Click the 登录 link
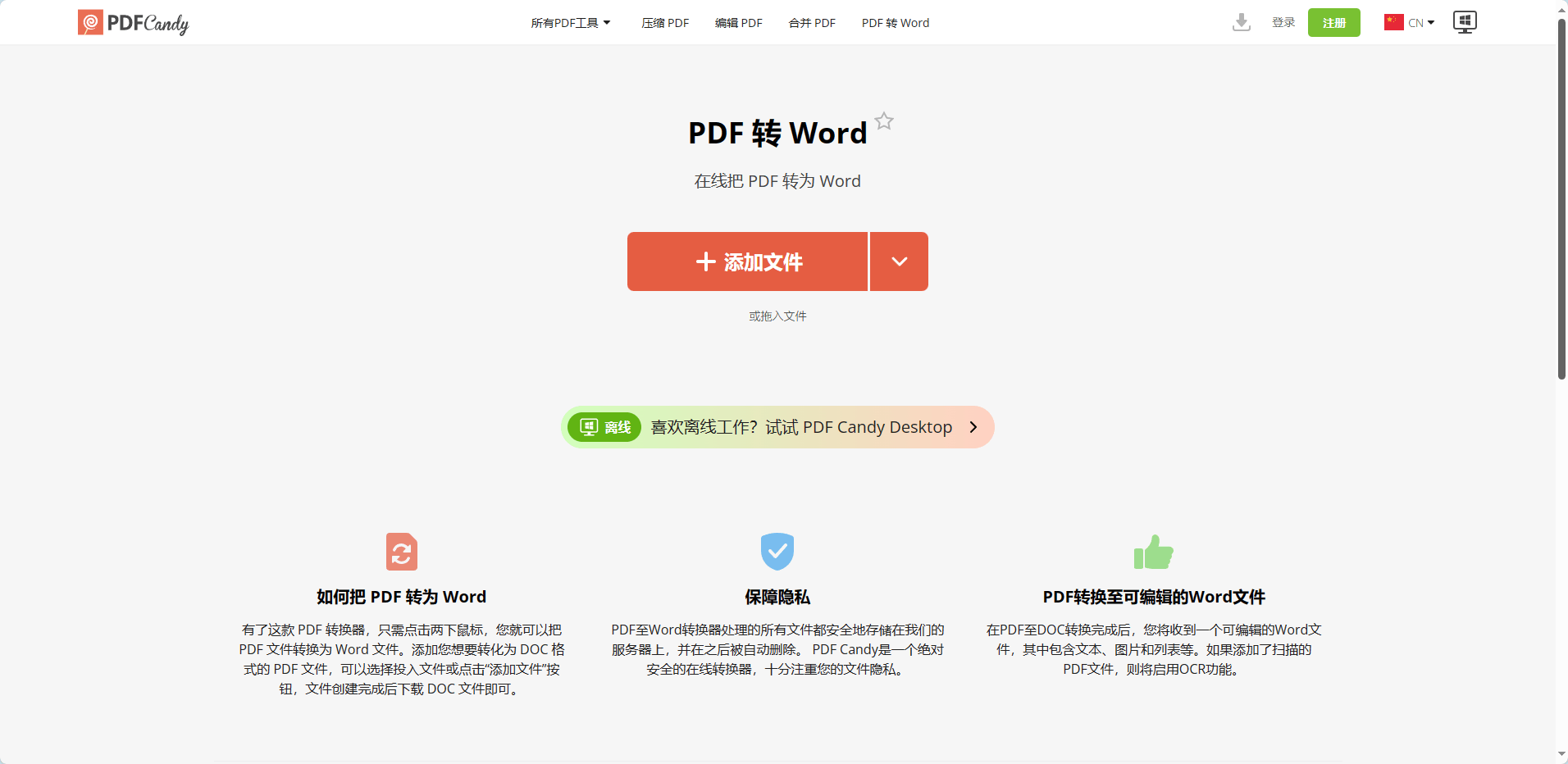The width and height of the screenshot is (1568, 764). [x=1283, y=22]
